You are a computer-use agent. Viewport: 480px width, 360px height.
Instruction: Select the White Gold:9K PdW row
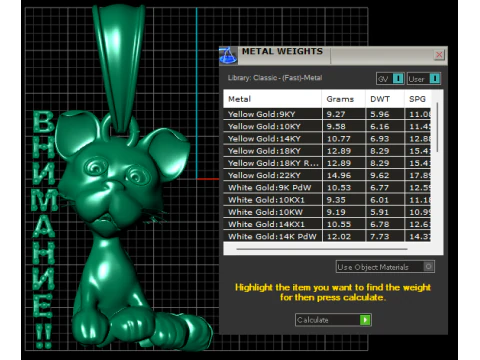point(327,187)
